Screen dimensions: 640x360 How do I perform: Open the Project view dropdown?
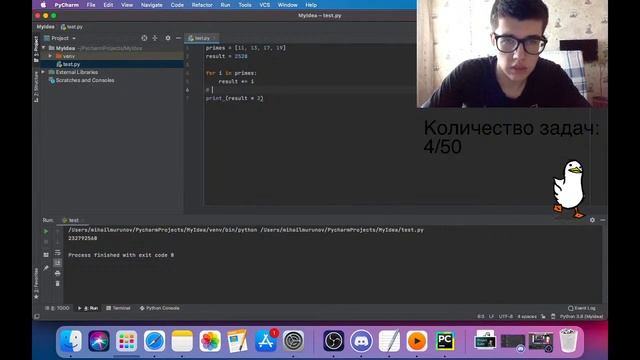click(60, 38)
